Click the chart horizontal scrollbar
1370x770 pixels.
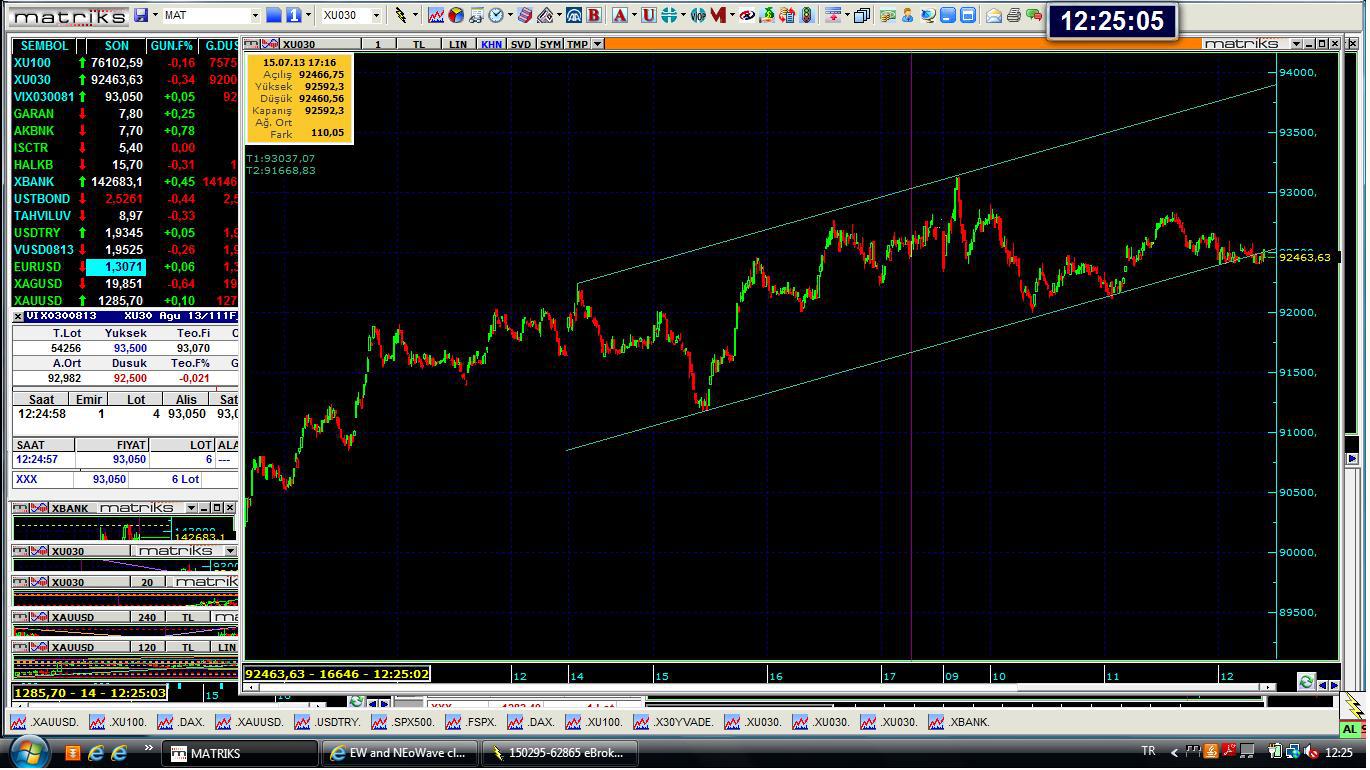pyautogui.click(x=760, y=687)
